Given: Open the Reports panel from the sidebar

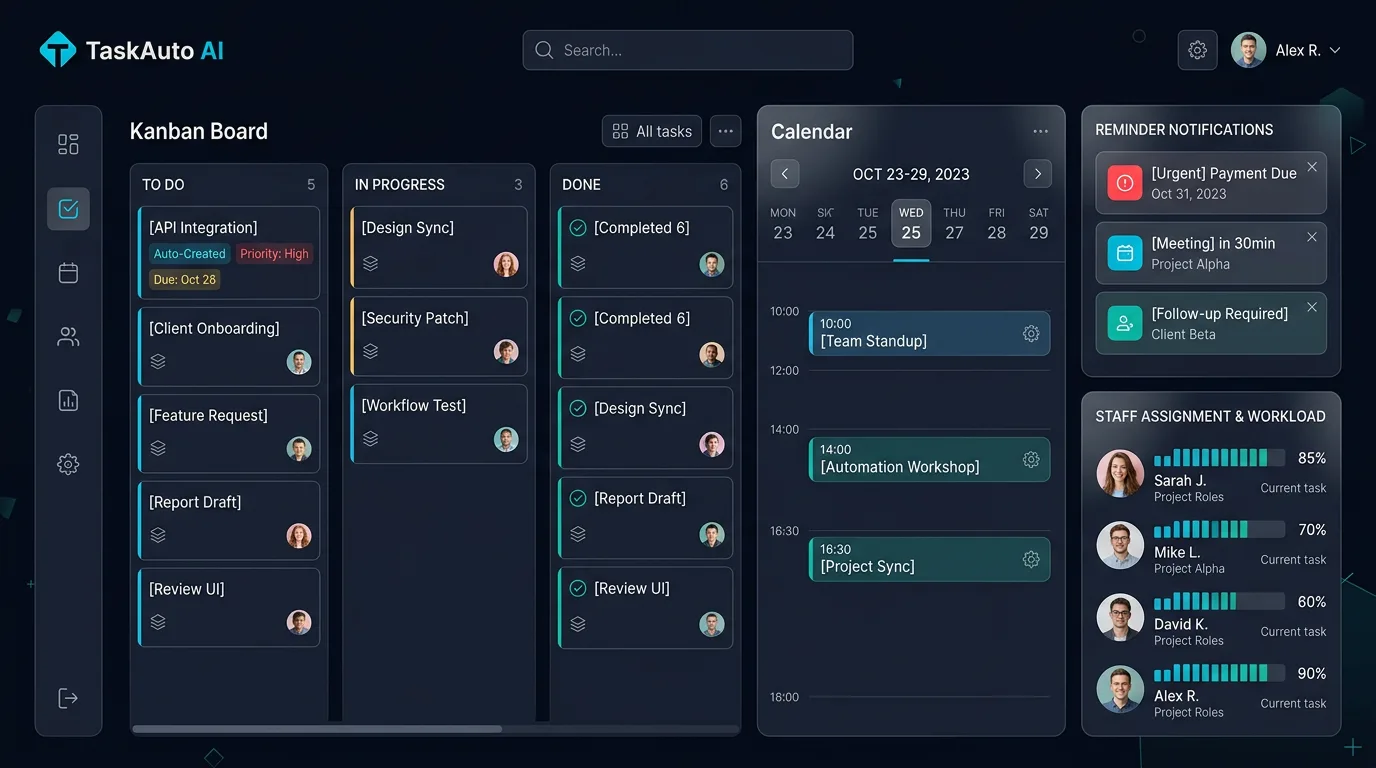Looking at the screenshot, I should point(68,399).
